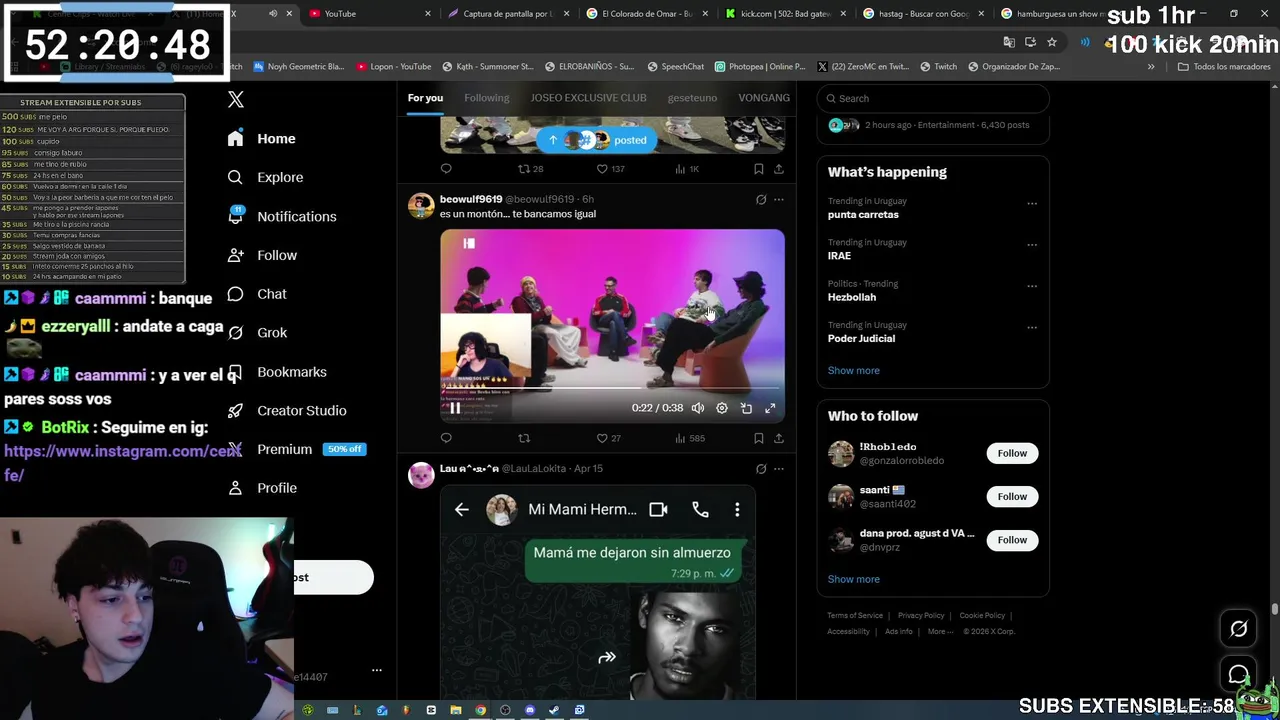Image resolution: width=1280 pixels, height=720 pixels.
Task: Share the beowulf9619 post
Action: 779,438
